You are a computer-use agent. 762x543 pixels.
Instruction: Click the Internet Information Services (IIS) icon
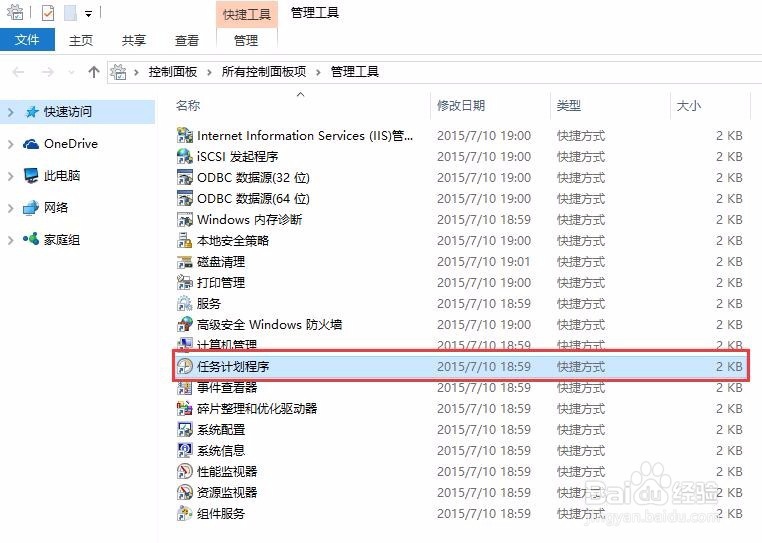(185, 135)
